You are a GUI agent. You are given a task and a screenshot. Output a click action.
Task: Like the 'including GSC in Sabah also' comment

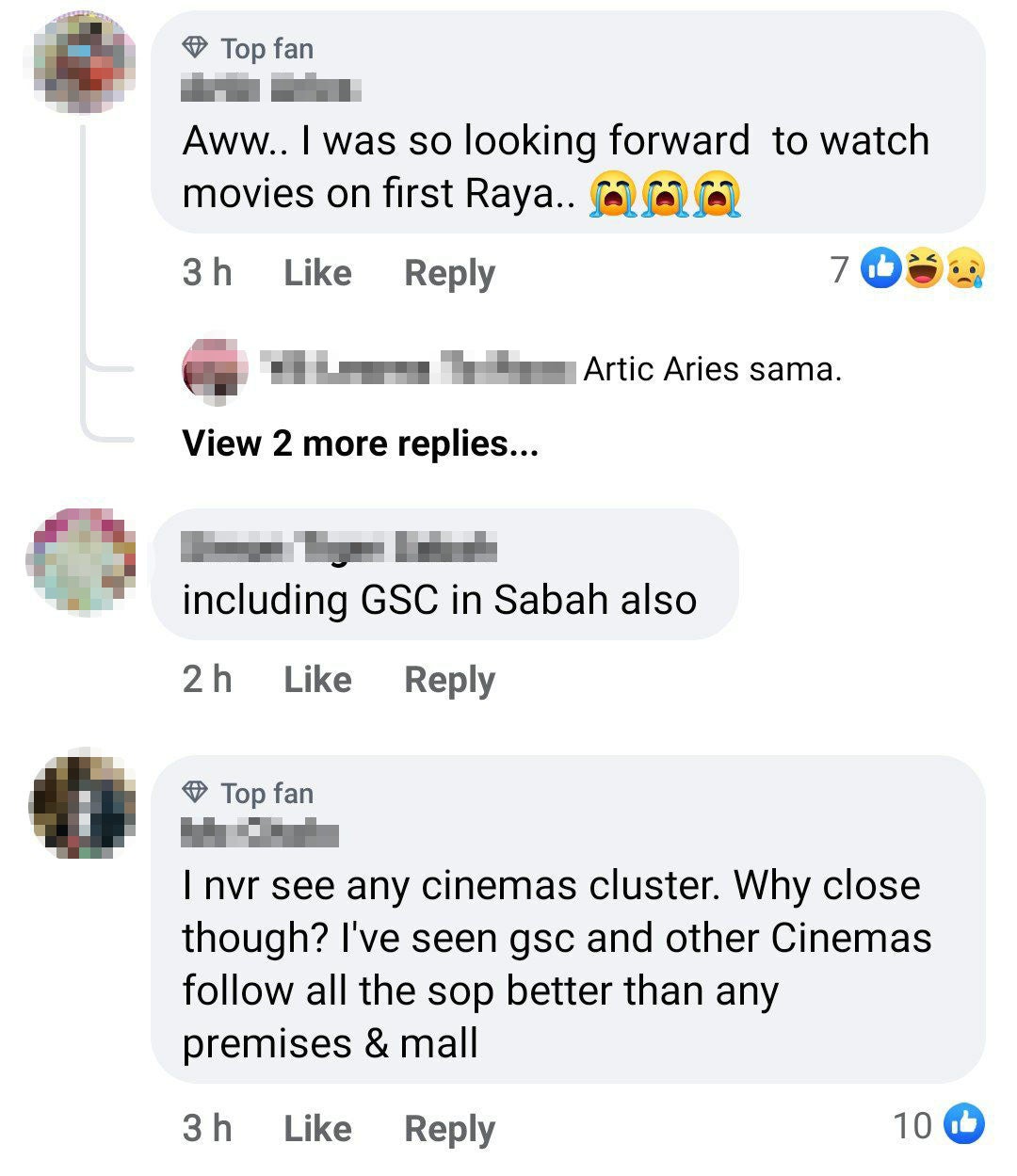(x=316, y=678)
